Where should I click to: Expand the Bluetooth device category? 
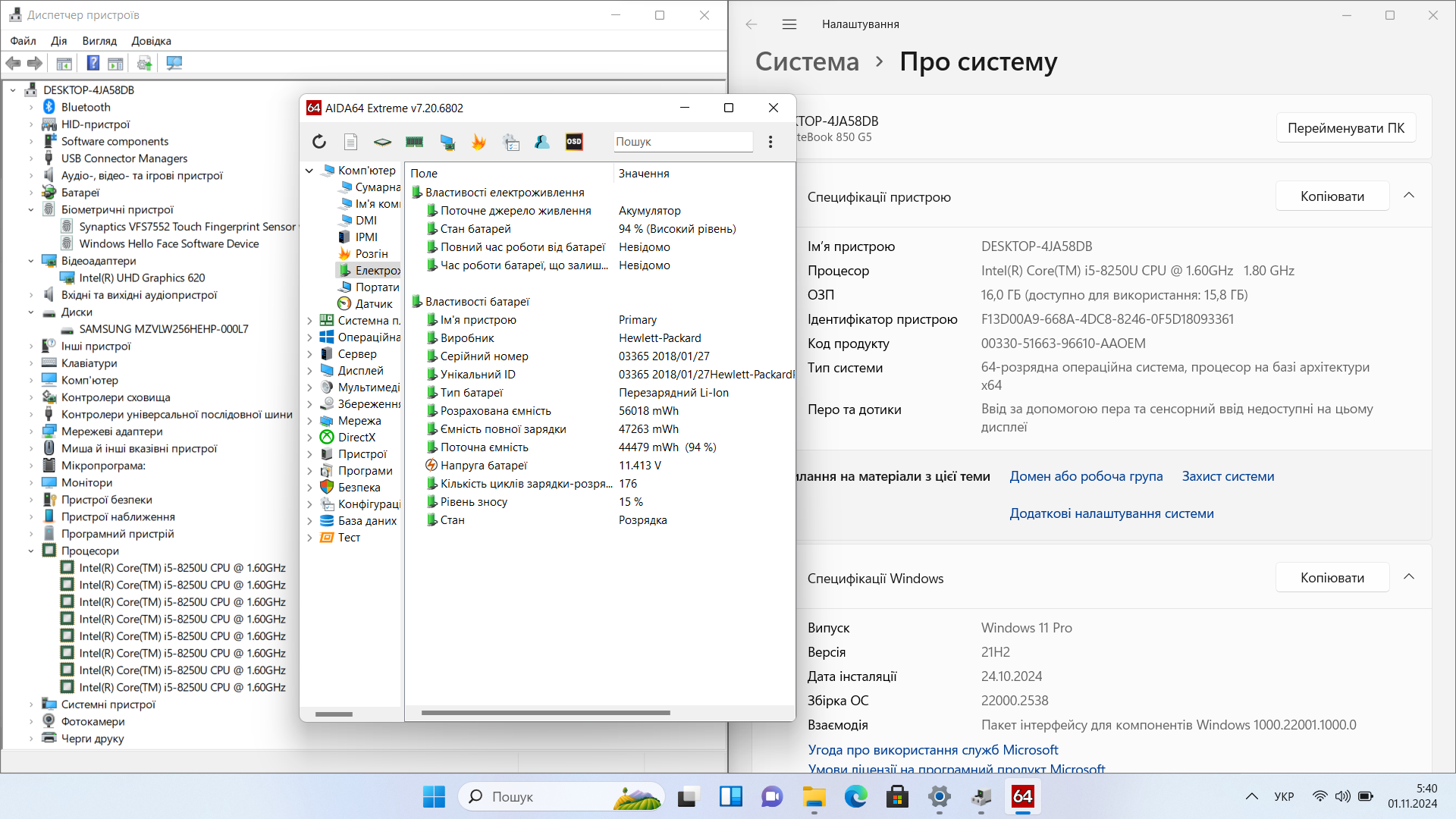coord(31,108)
